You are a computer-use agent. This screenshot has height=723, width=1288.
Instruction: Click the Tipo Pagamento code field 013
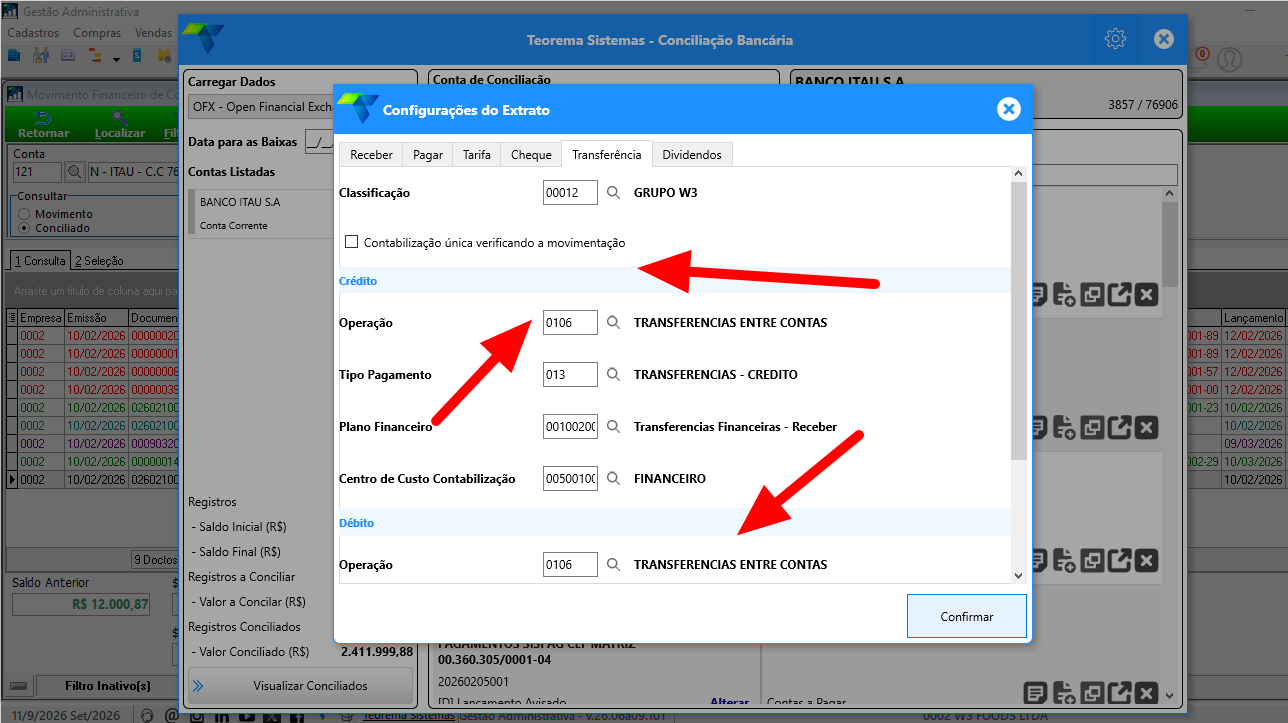(570, 375)
